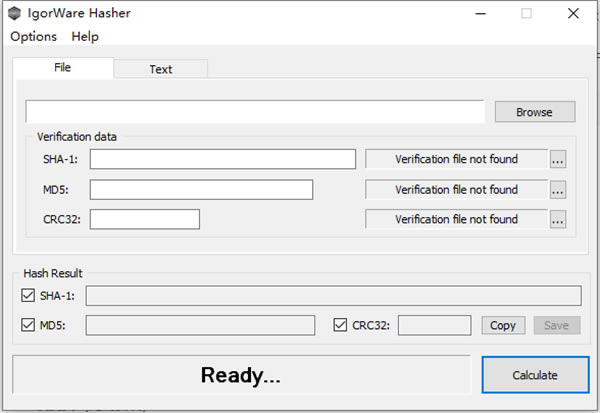600x413 pixels.
Task: Focus the MD5 verification data field
Action: [x=201, y=190]
